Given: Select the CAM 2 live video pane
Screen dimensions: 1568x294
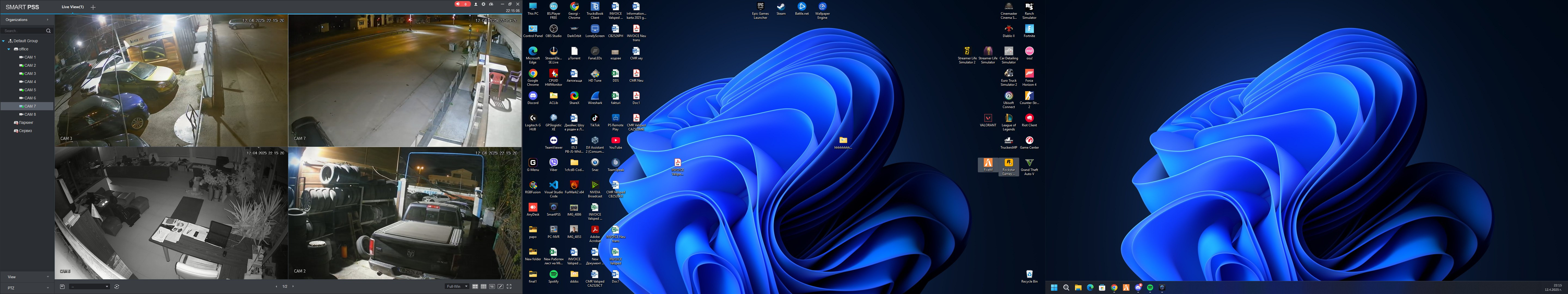Looking at the screenshot, I should coord(405,213).
